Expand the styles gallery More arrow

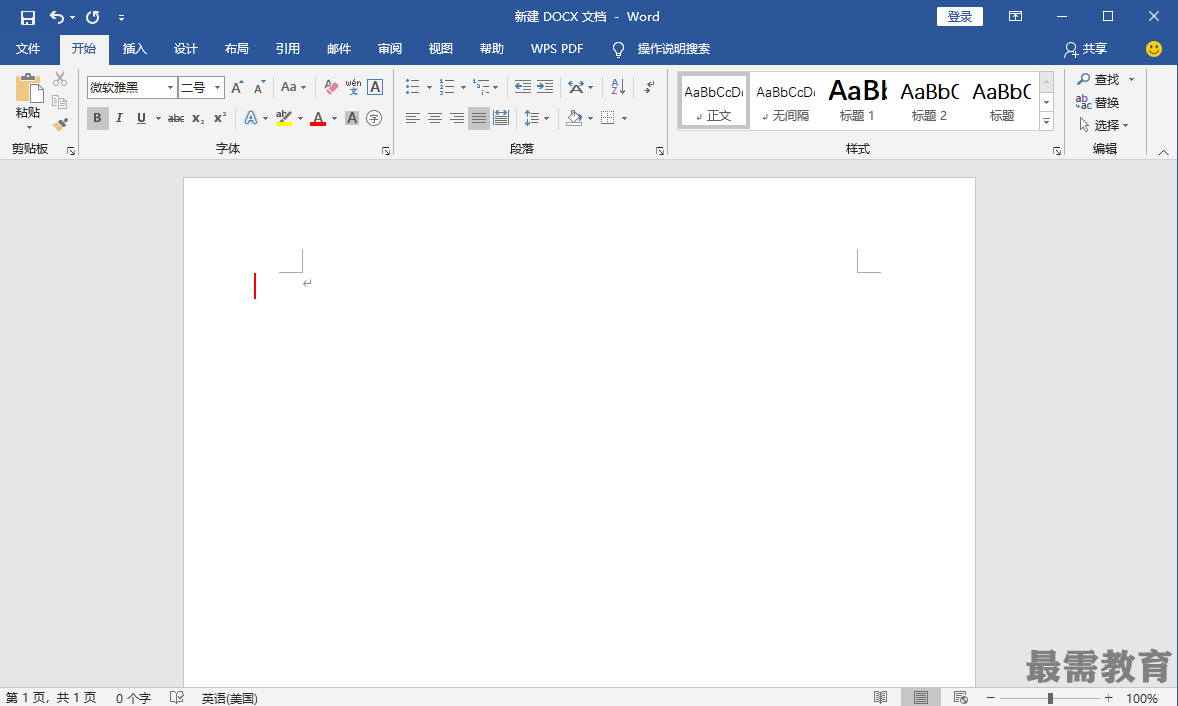[1047, 121]
